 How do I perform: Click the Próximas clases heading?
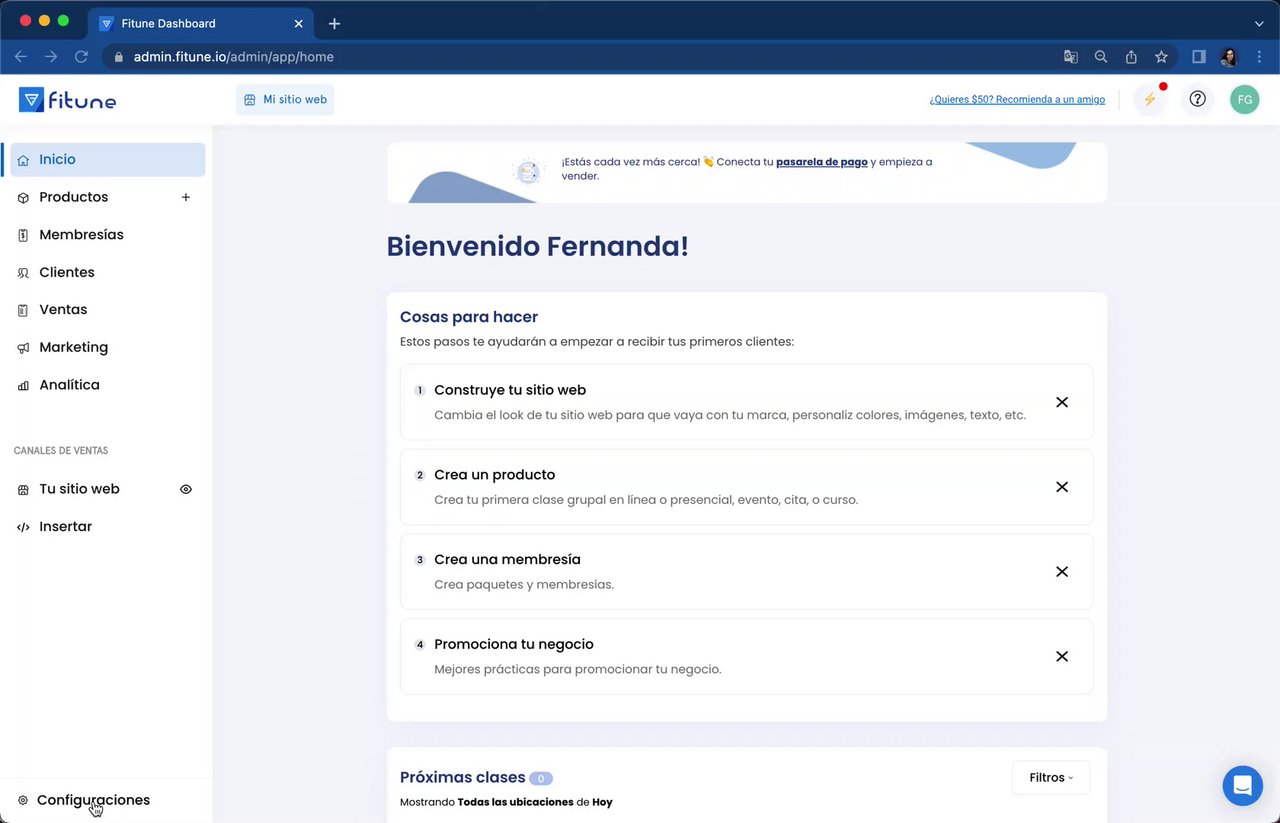tap(462, 777)
